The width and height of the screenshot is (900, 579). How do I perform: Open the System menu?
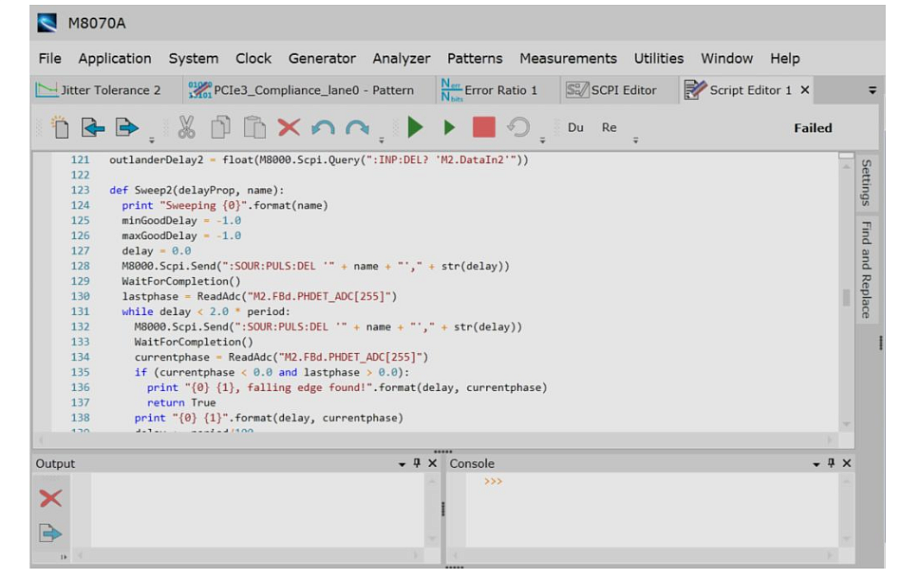pyautogui.click(x=193, y=59)
